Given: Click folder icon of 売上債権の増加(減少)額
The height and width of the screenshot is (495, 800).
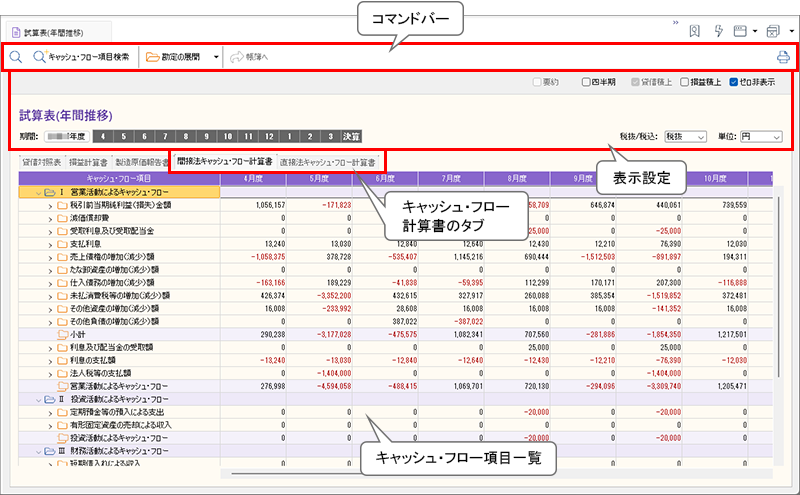Looking at the screenshot, I should (x=63, y=257).
